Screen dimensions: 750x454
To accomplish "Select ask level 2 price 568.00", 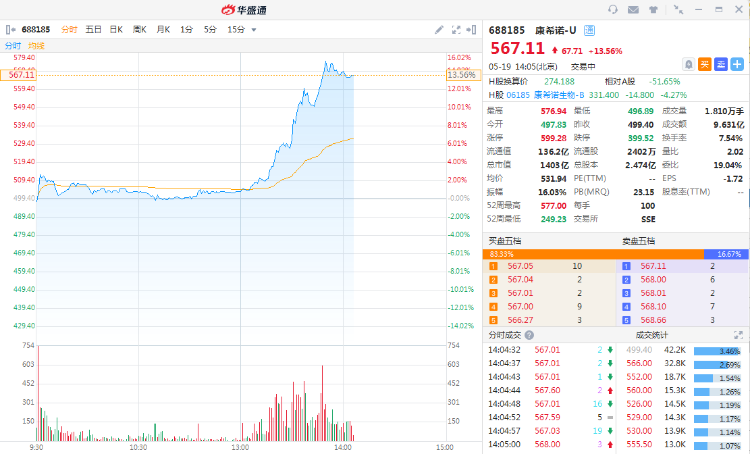I will [653, 279].
